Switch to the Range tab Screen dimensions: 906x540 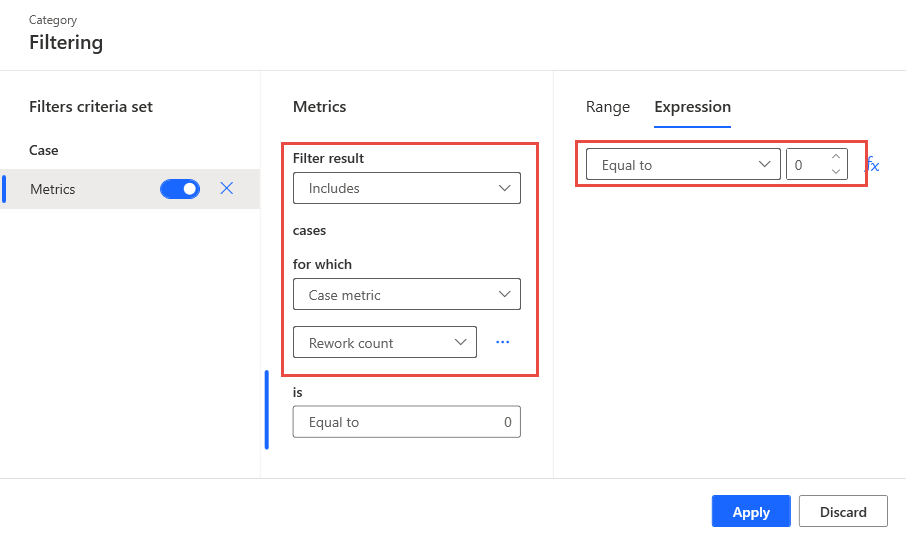click(x=608, y=107)
